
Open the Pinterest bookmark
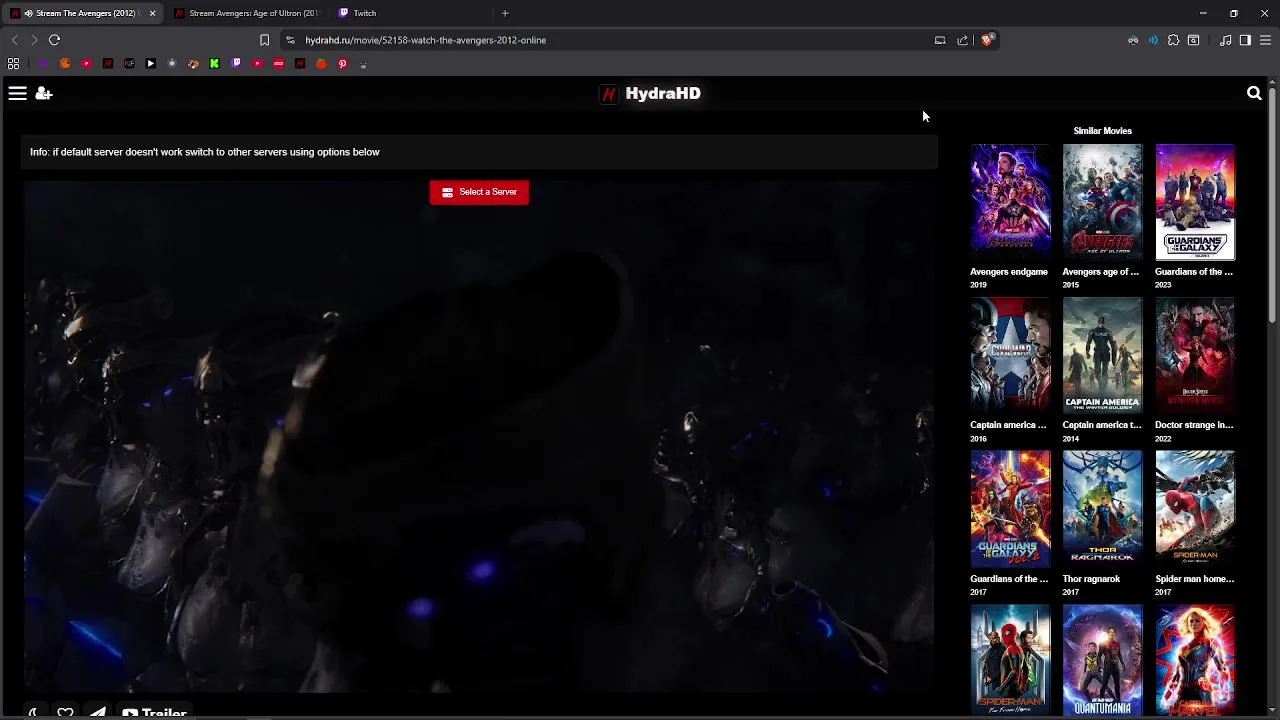point(342,63)
